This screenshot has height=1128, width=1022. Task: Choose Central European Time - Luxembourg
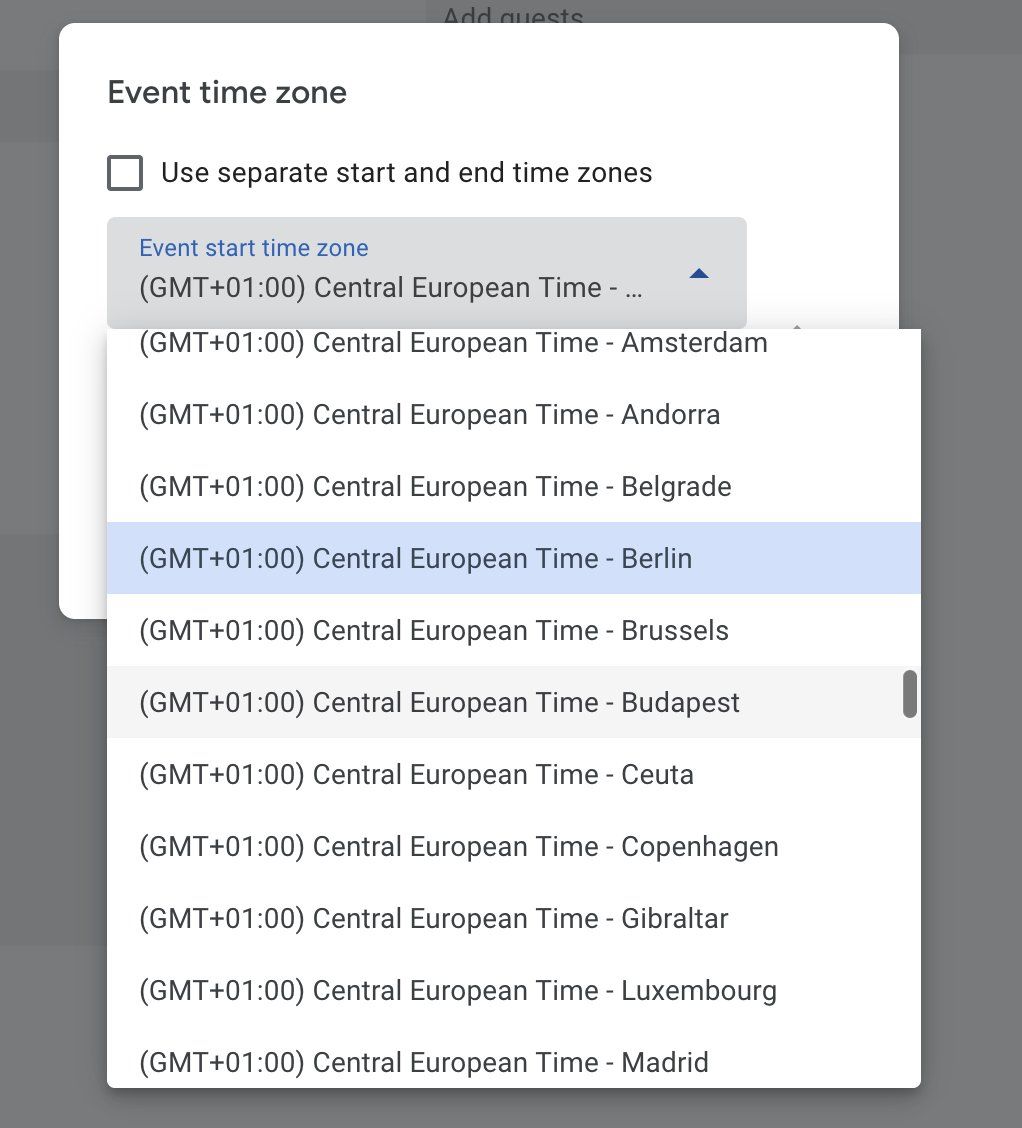(x=457, y=991)
